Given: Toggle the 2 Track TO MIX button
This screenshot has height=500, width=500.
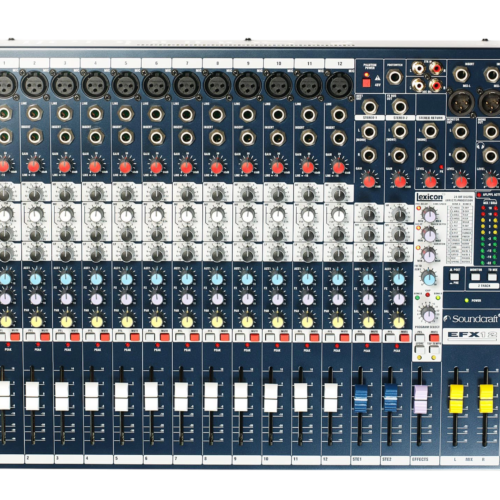Looking at the screenshot, I should coord(492,277).
